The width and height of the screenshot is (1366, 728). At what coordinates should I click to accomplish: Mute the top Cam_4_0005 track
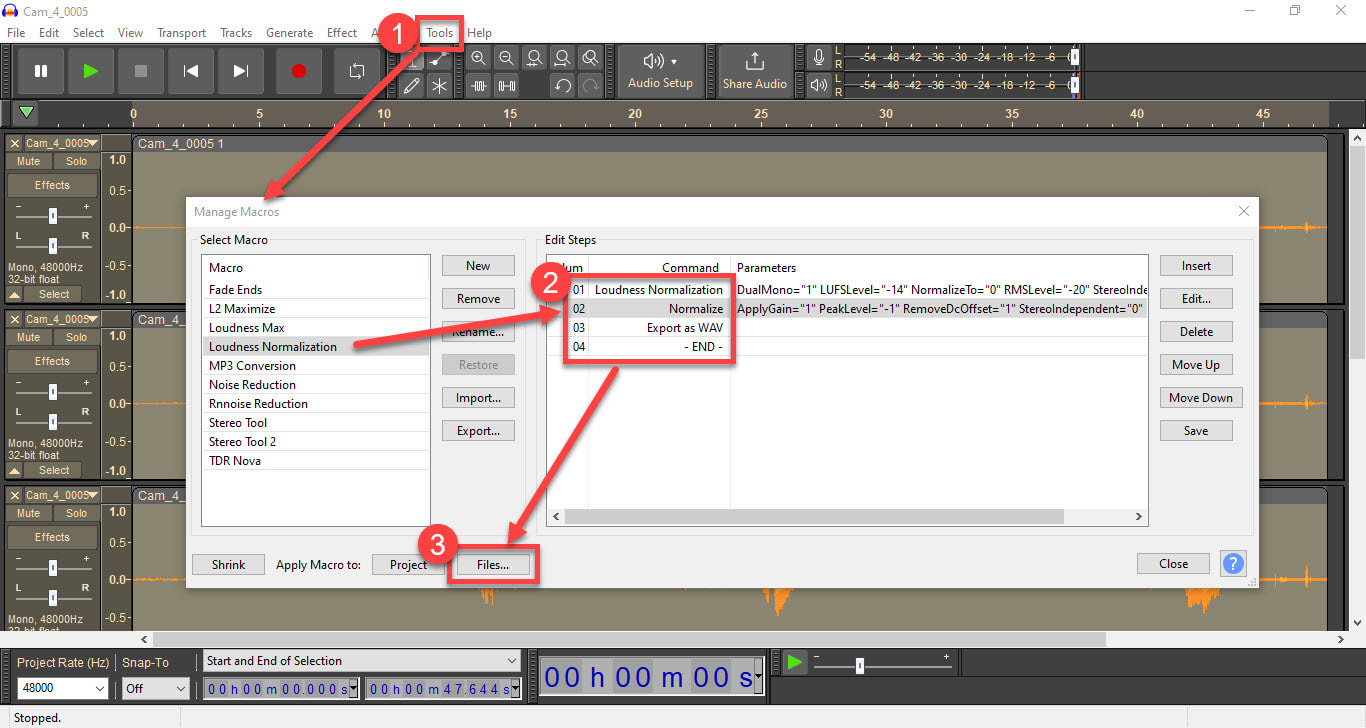(x=29, y=161)
